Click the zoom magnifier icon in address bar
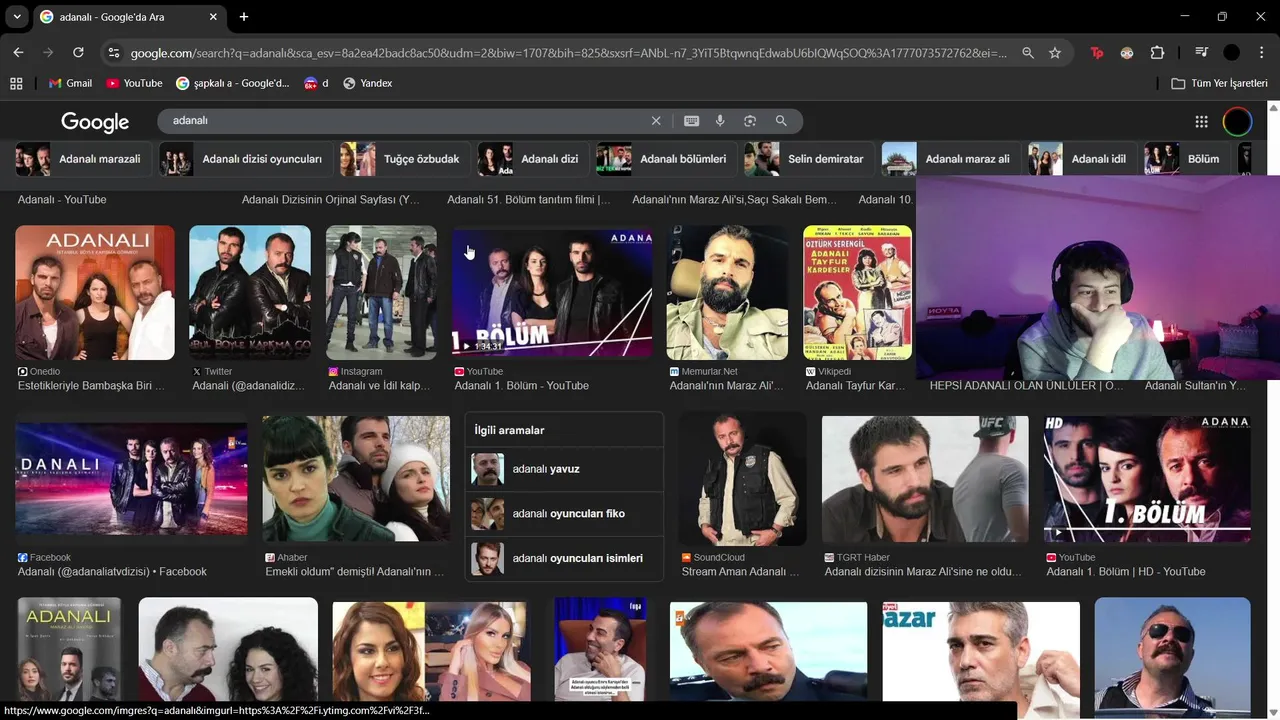The height and width of the screenshot is (720, 1280). (x=1027, y=53)
